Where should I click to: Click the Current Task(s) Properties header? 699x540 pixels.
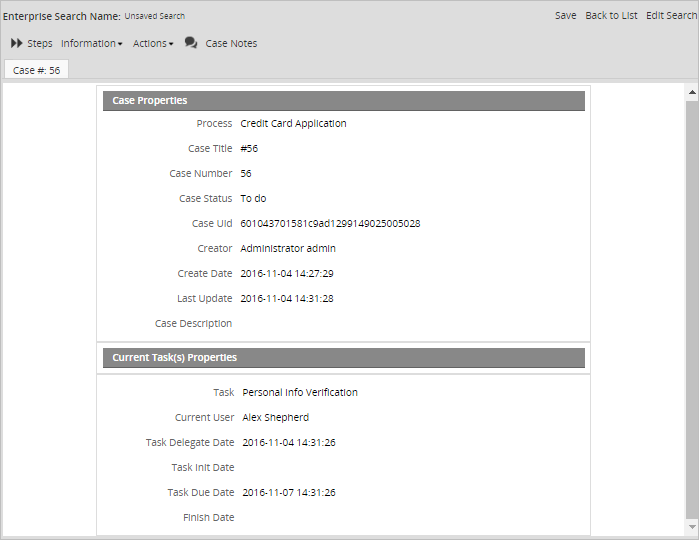click(343, 357)
